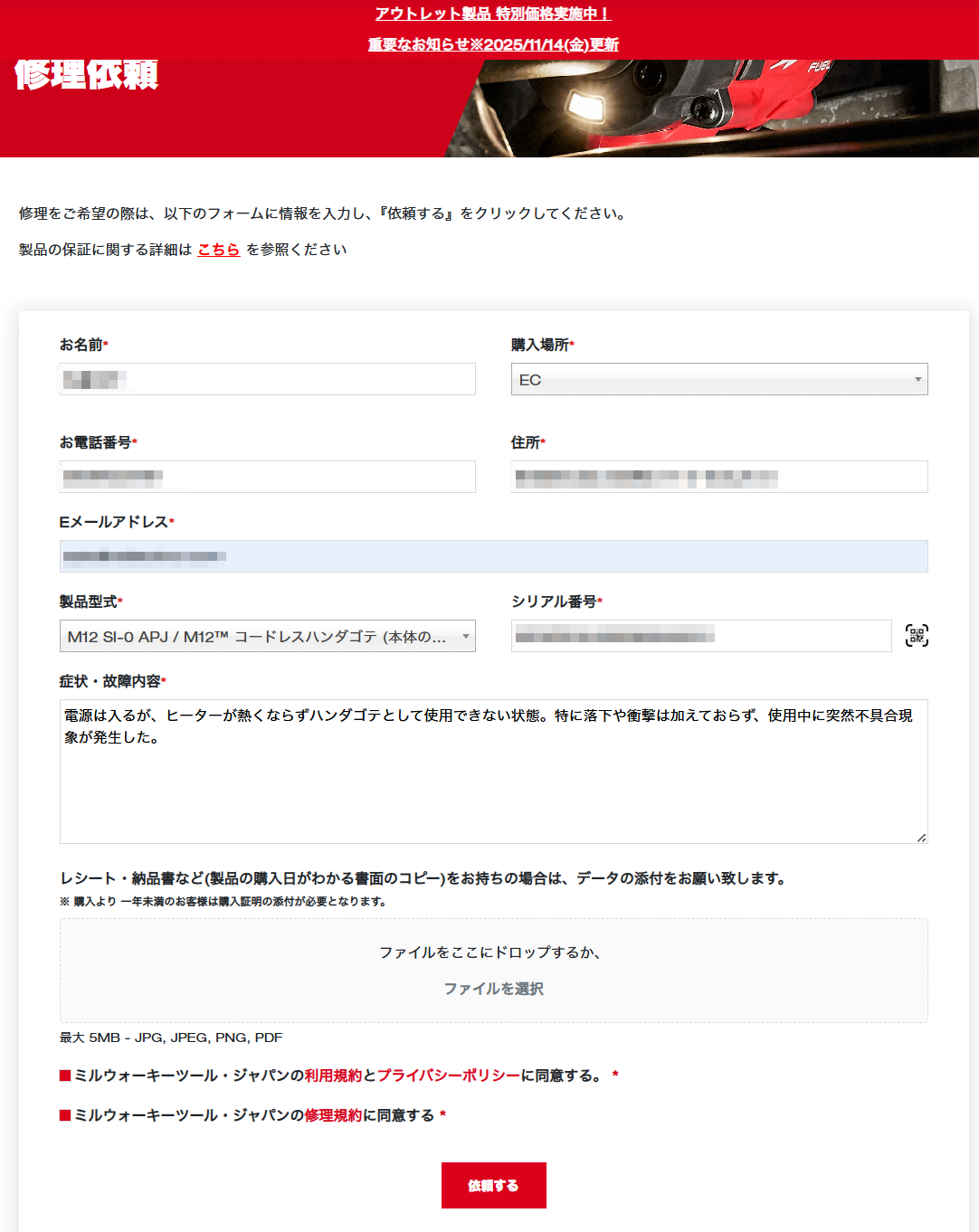
Task: Check the 修理規約 agreement checkbox
Action: [x=65, y=1115]
